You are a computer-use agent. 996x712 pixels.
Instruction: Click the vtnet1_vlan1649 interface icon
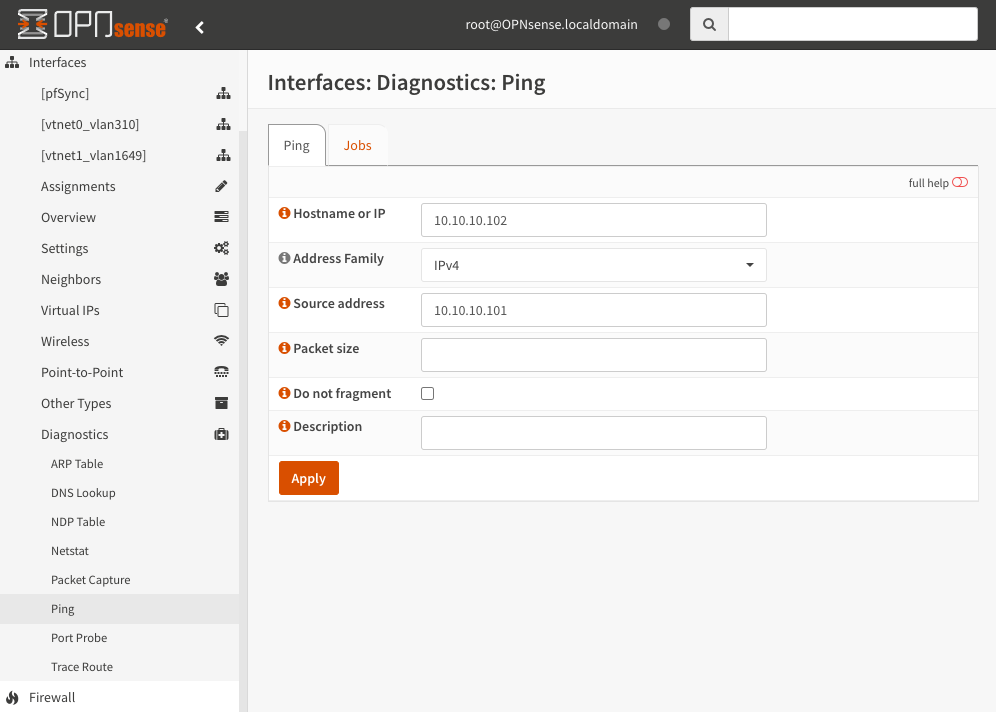click(x=223, y=156)
